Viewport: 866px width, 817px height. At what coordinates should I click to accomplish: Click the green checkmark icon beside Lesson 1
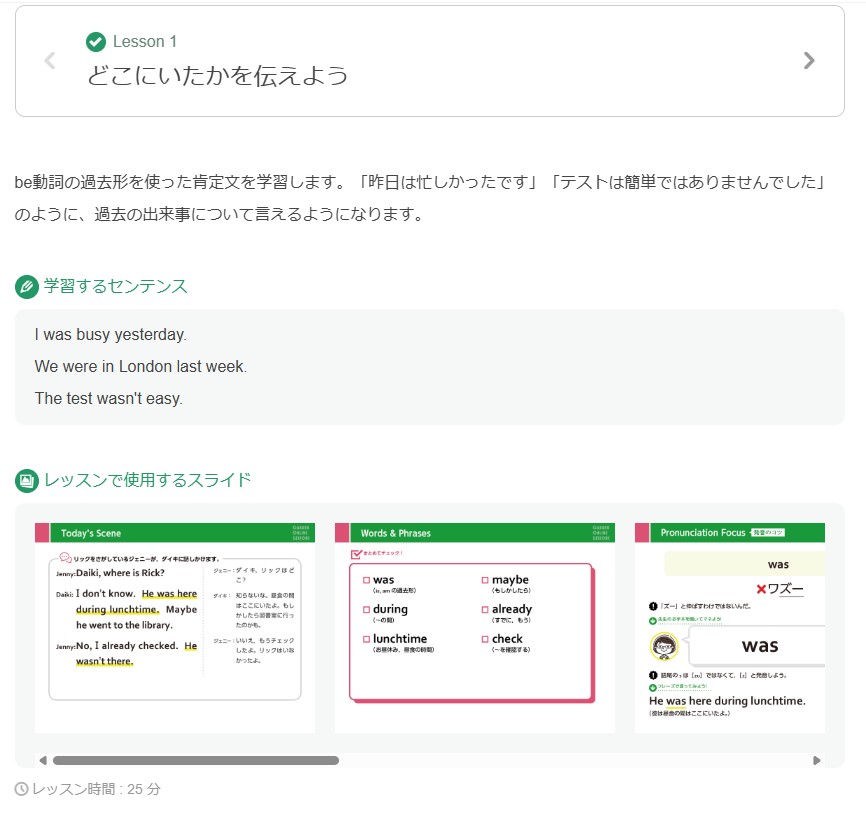coord(96,42)
